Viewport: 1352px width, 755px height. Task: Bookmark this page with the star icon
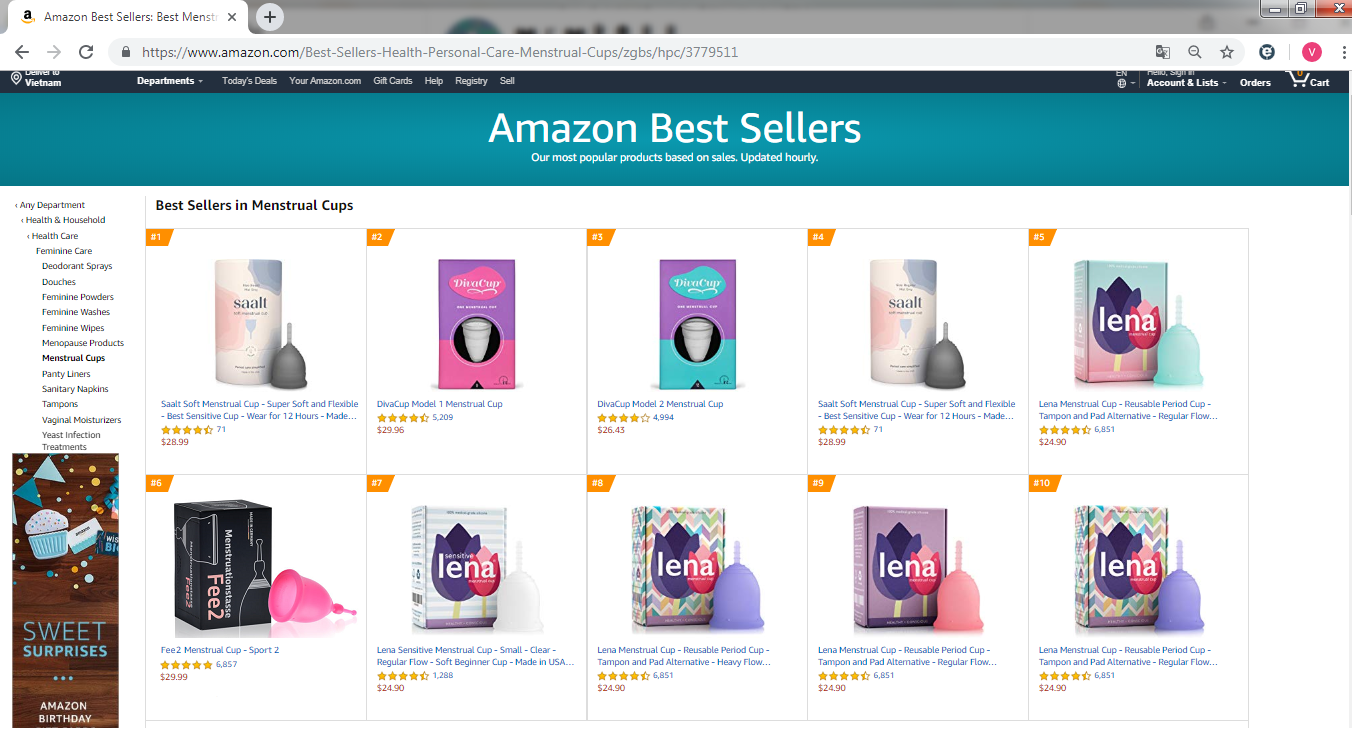(x=1227, y=52)
